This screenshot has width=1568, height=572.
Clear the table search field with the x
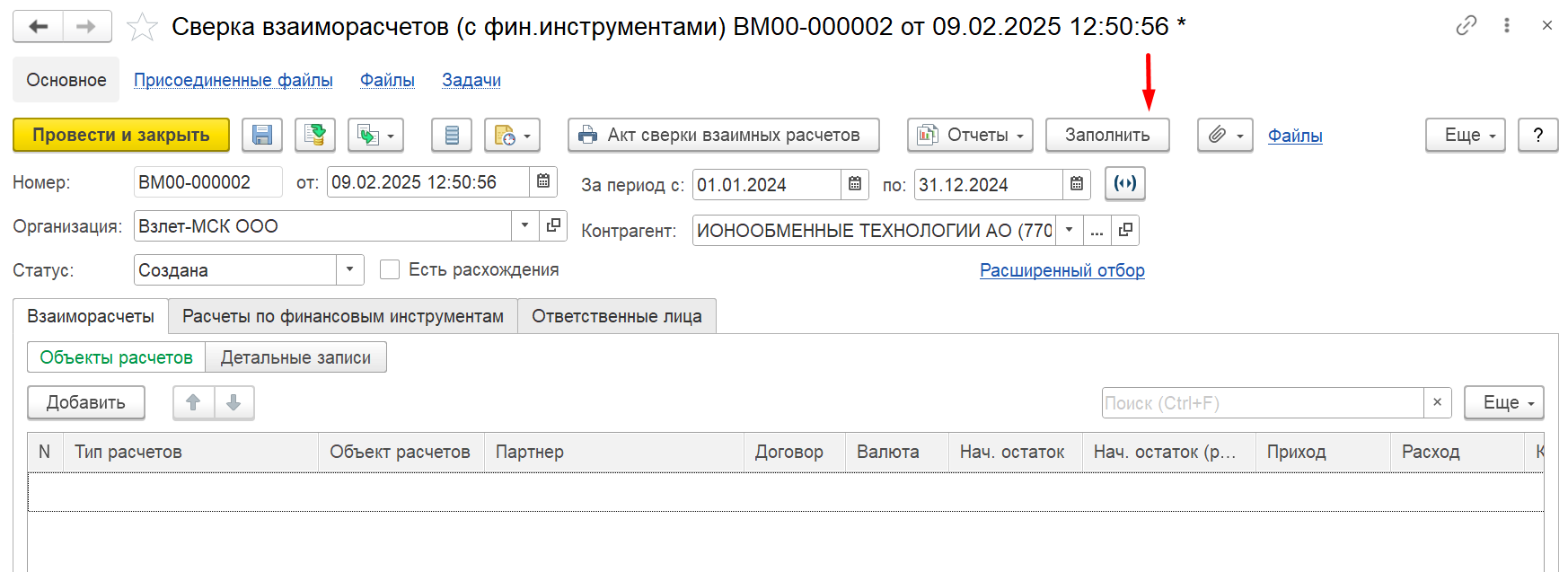click(1437, 402)
